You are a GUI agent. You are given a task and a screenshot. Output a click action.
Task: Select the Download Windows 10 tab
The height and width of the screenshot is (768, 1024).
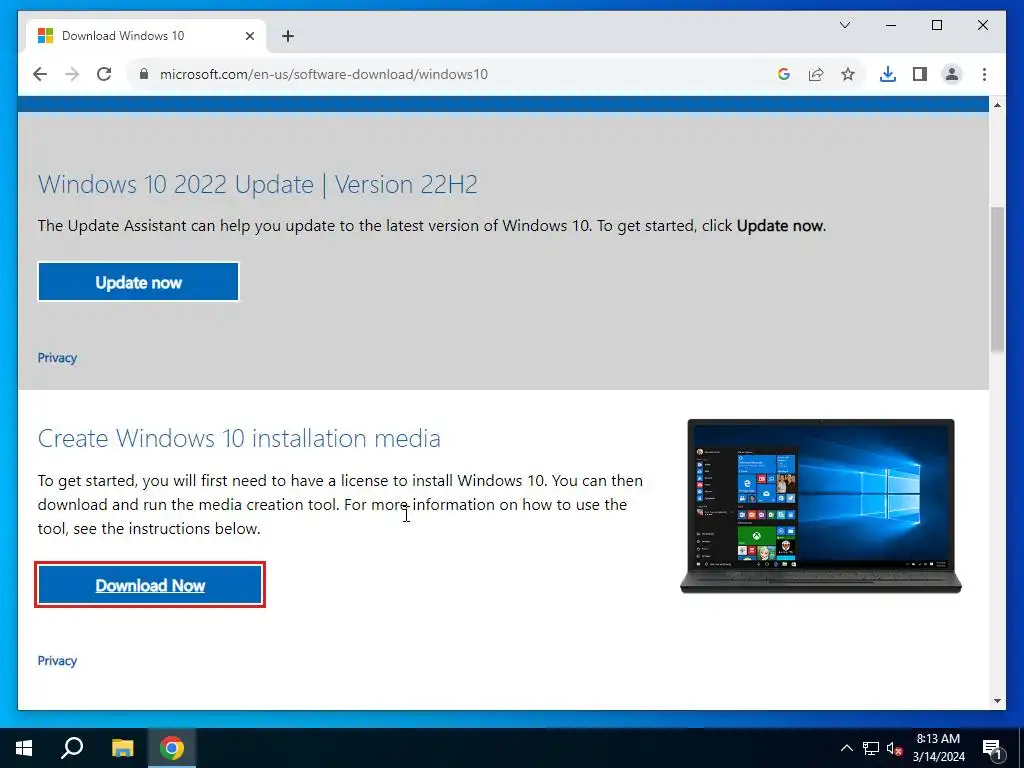click(146, 36)
